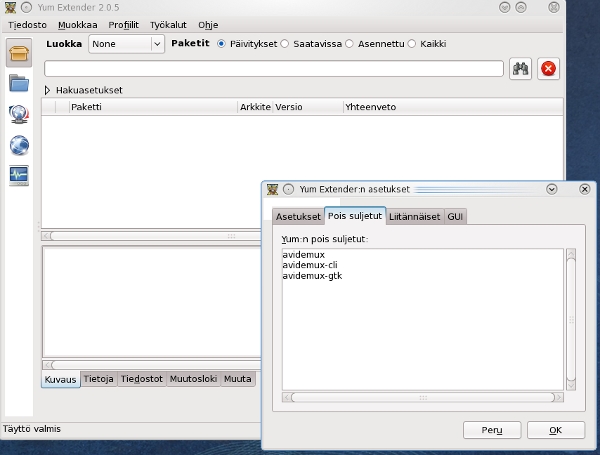This screenshot has width=600, height=455.
Task: Sort by Paketti column header
Action: tap(153, 107)
